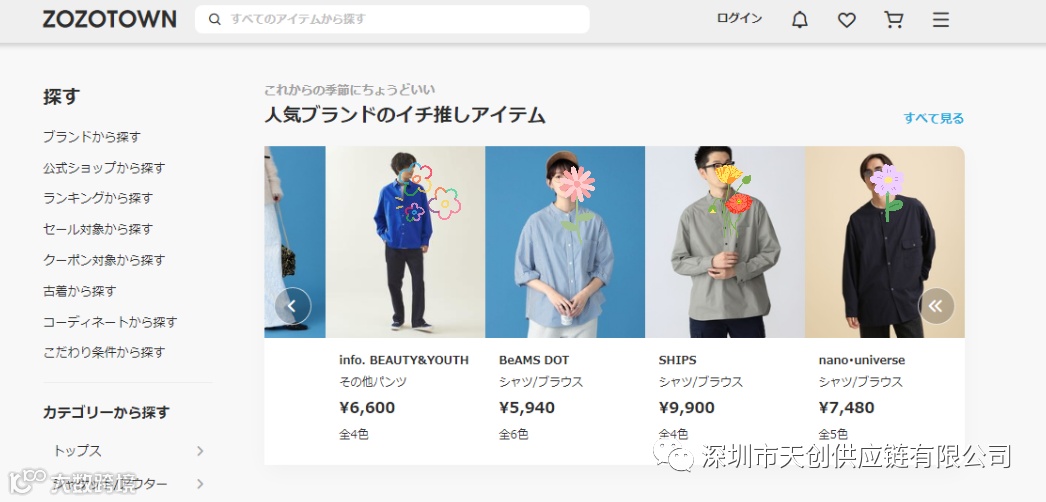Screen dimensions: 1046x502
Task: Open ブランドから探す in the sidebar
Action: [x=92, y=137]
